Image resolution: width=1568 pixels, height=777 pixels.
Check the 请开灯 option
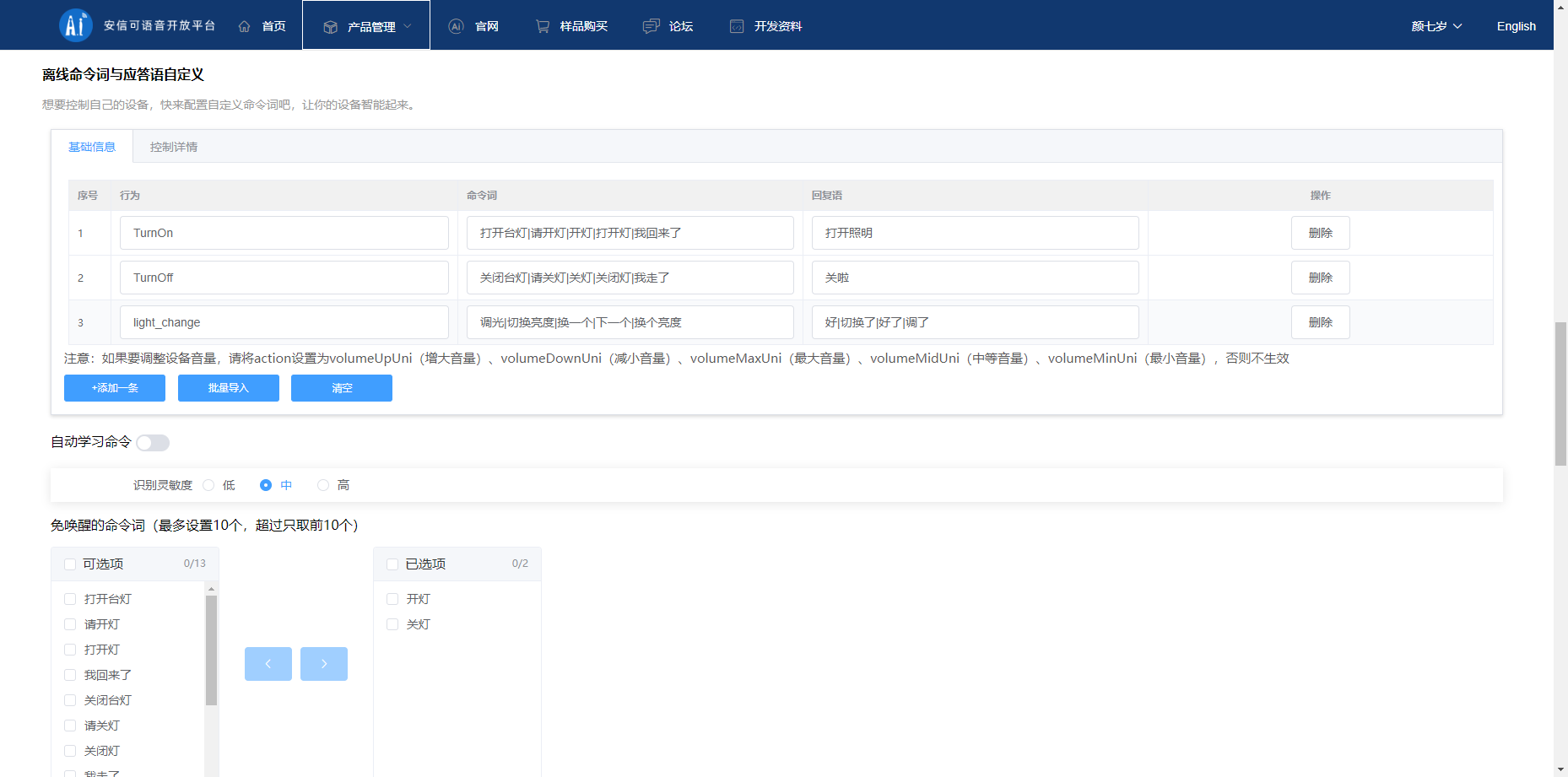pyautogui.click(x=70, y=624)
